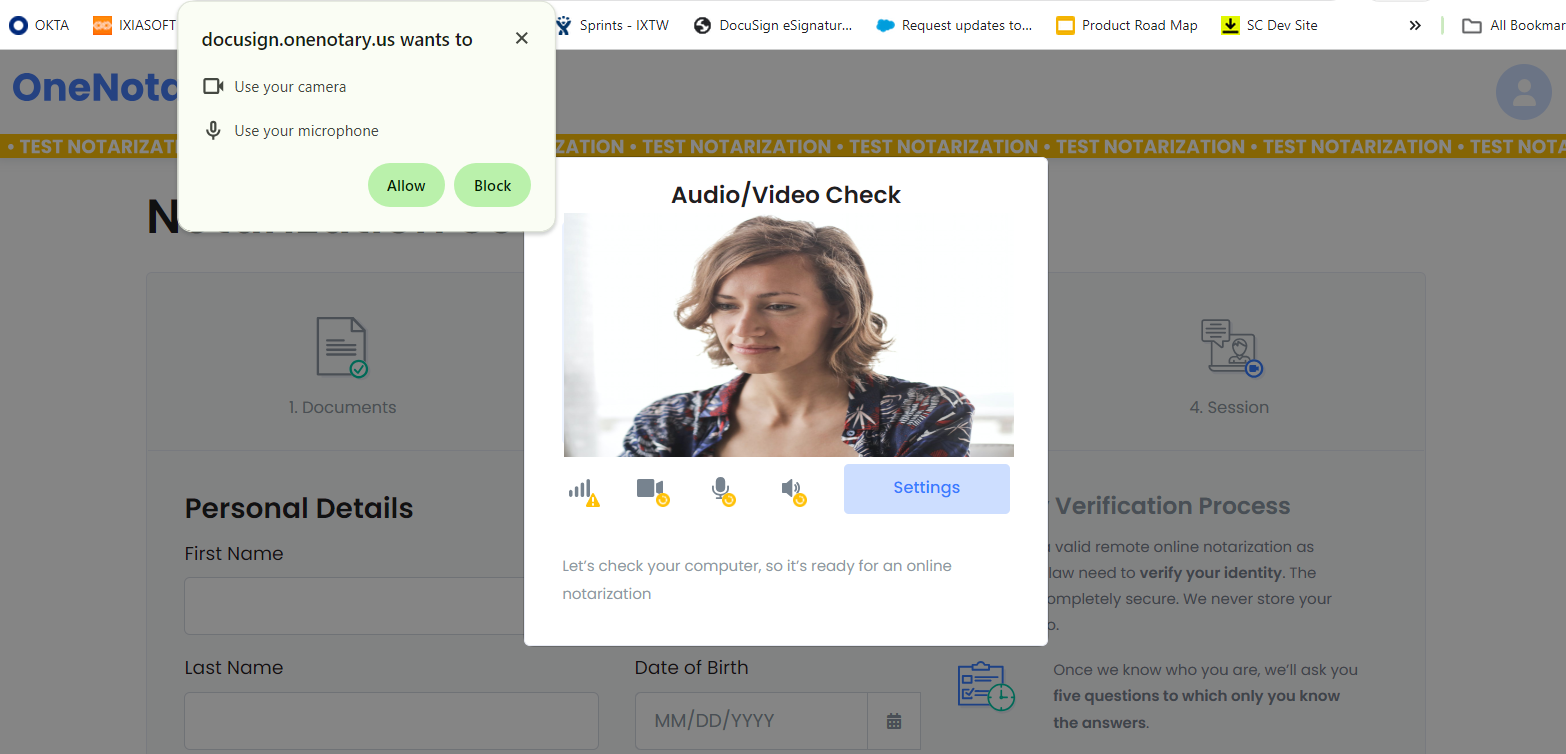Block the permission request
Image resolution: width=1566 pixels, height=754 pixels.
492,185
